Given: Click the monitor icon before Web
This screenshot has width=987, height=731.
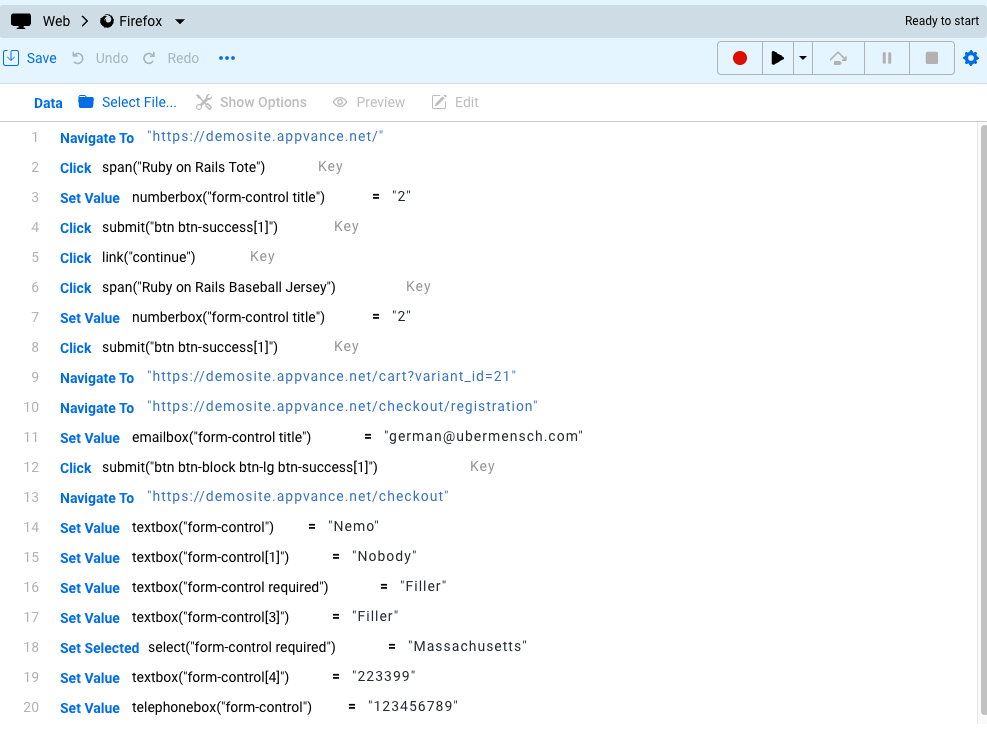Looking at the screenshot, I should coord(21,21).
